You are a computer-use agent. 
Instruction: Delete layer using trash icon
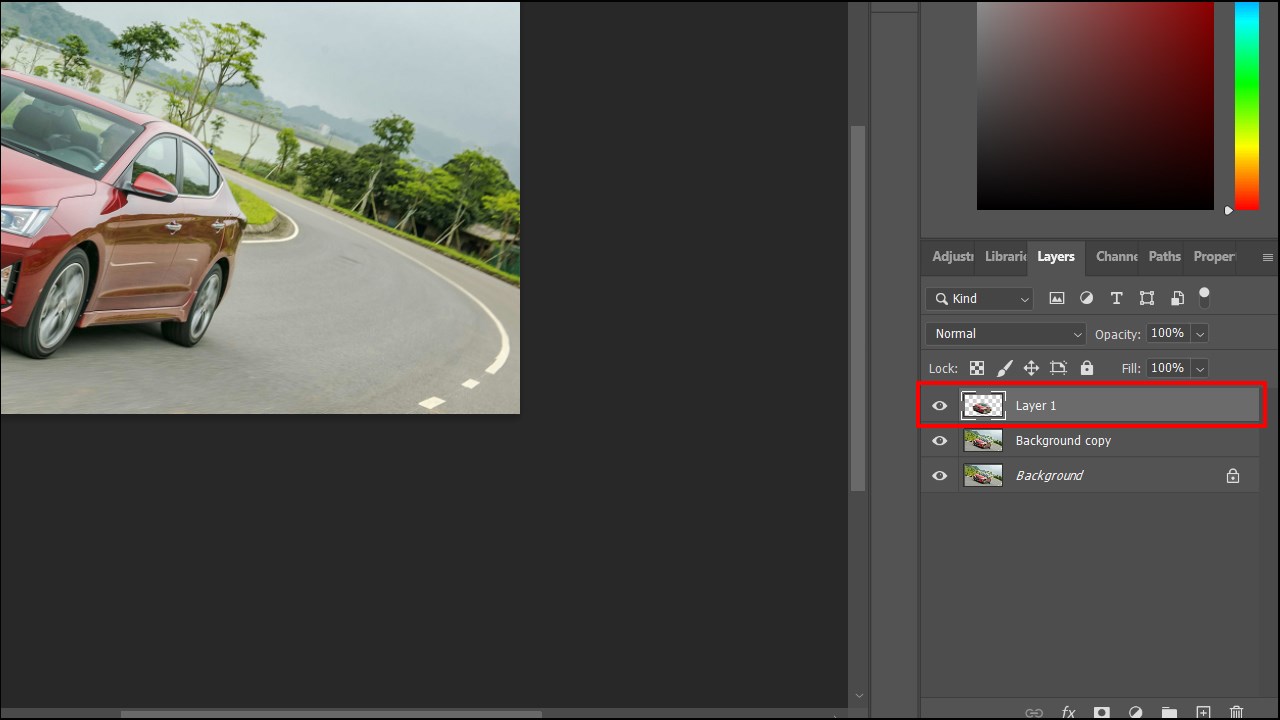pos(1236,712)
